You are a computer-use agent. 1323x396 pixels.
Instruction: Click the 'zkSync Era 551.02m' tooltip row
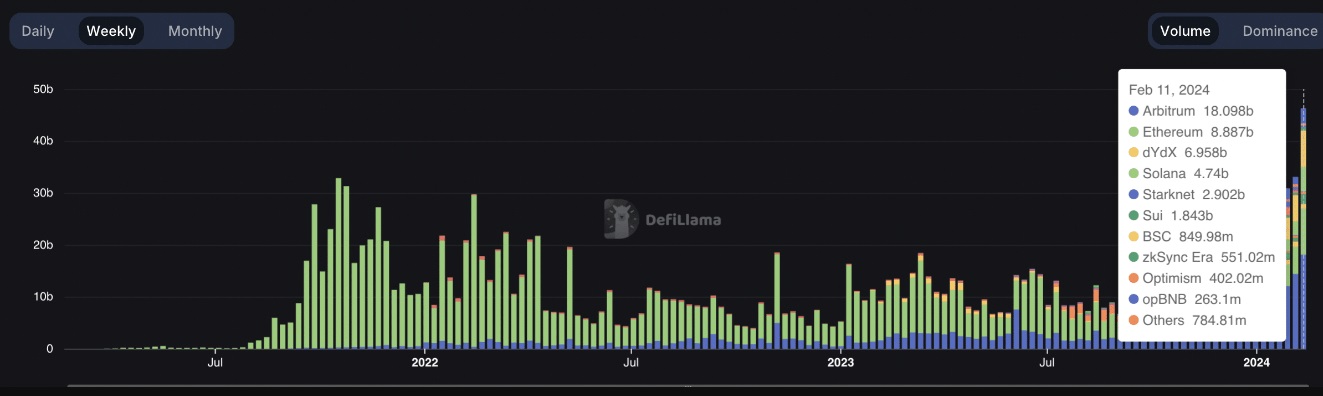coord(1201,257)
